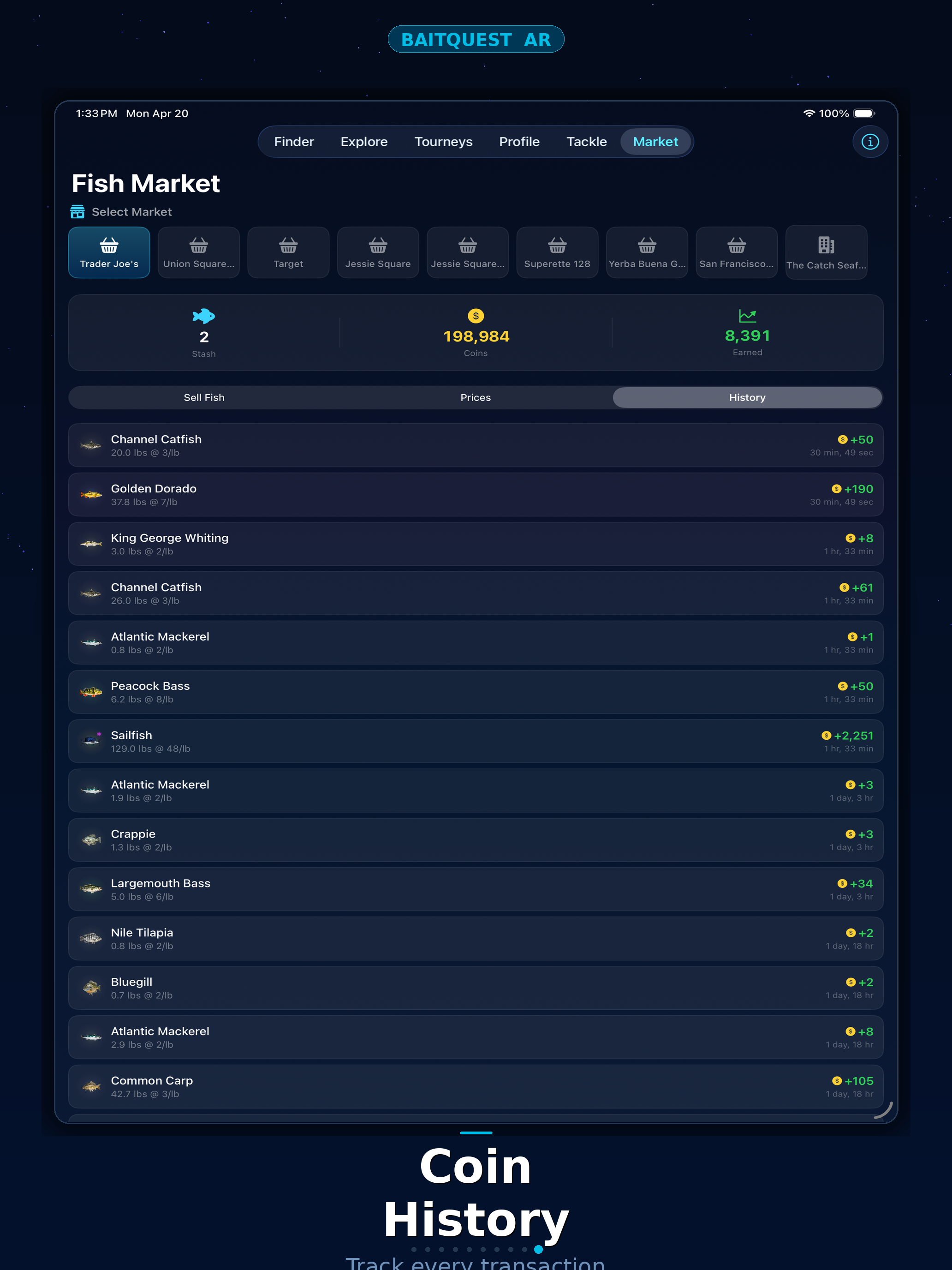Click Wi-Fi status icon
This screenshot has width=952, height=1270.
809,113
